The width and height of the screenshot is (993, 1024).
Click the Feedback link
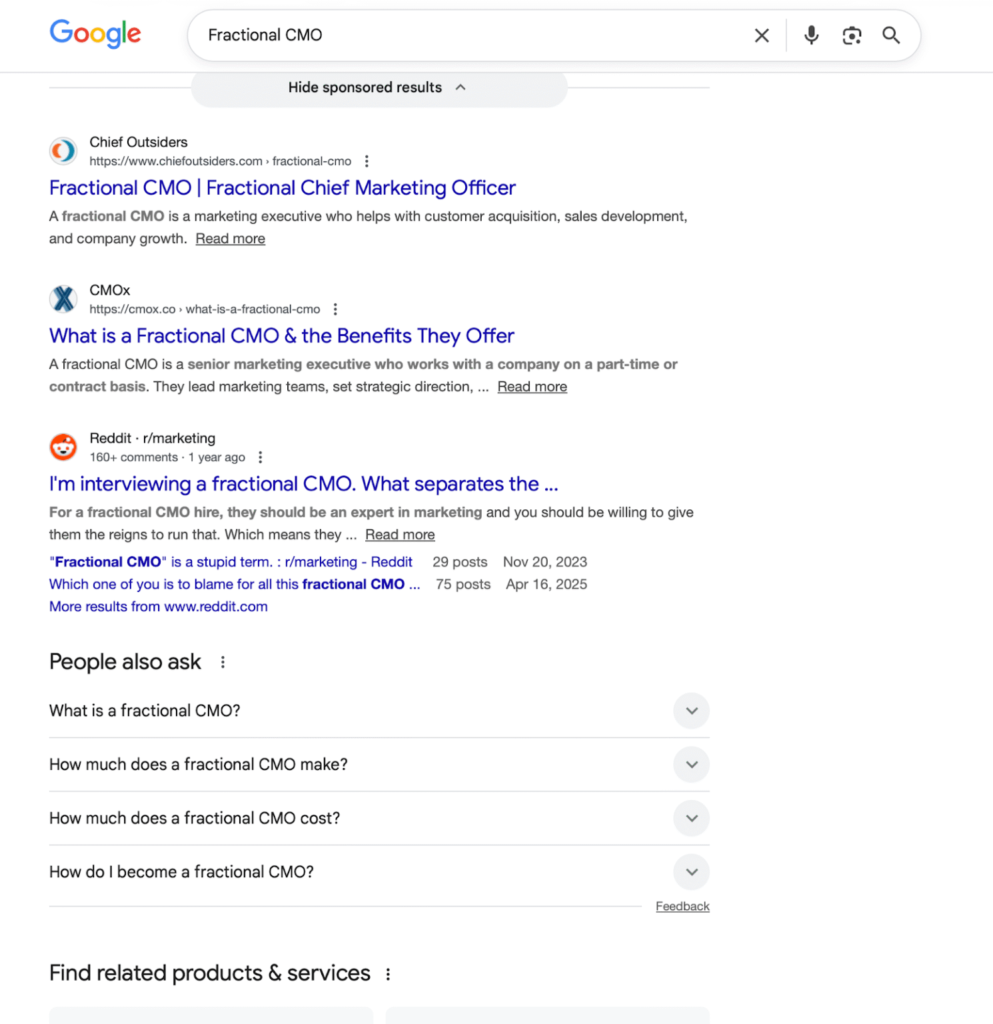[682, 906]
